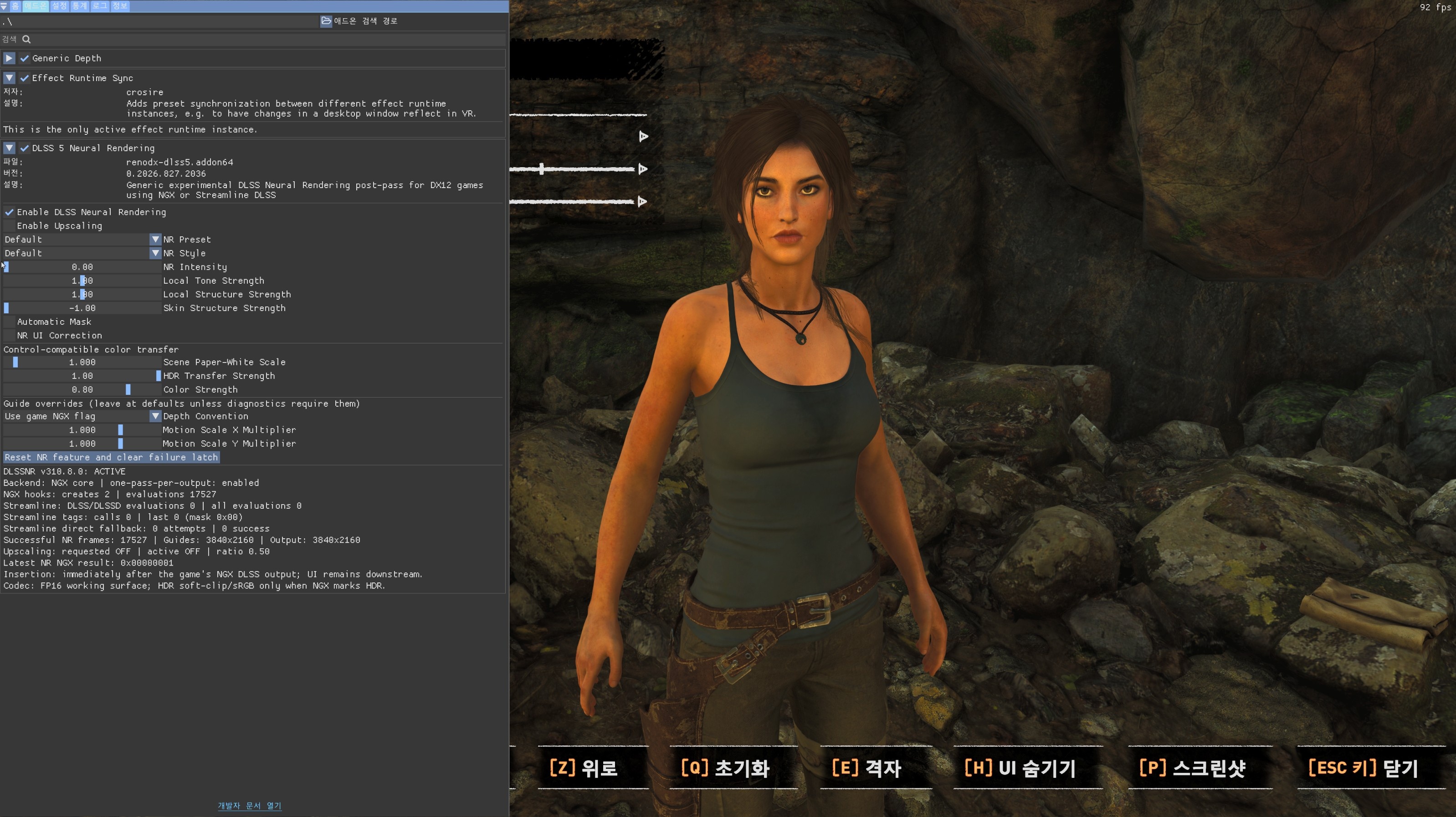Viewport: 1456px width, 817px height.
Task: Switch to the 정보 tab
Action: pyautogui.click(x=120, y=5)
